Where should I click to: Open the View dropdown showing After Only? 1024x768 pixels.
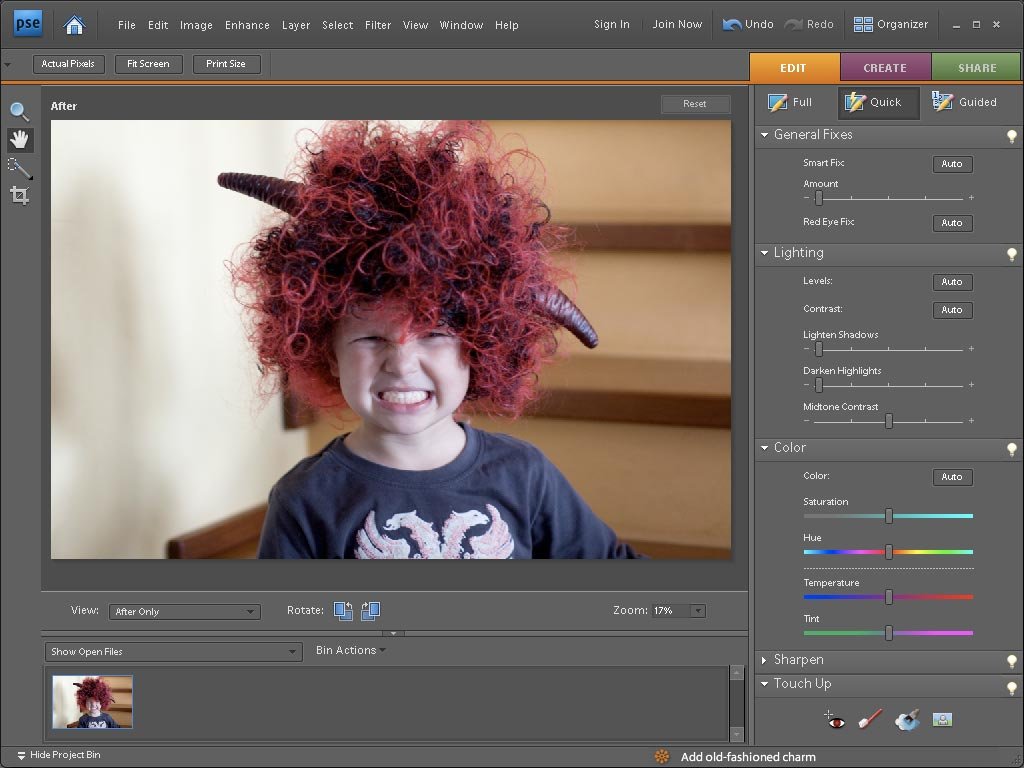click(184, 612)
